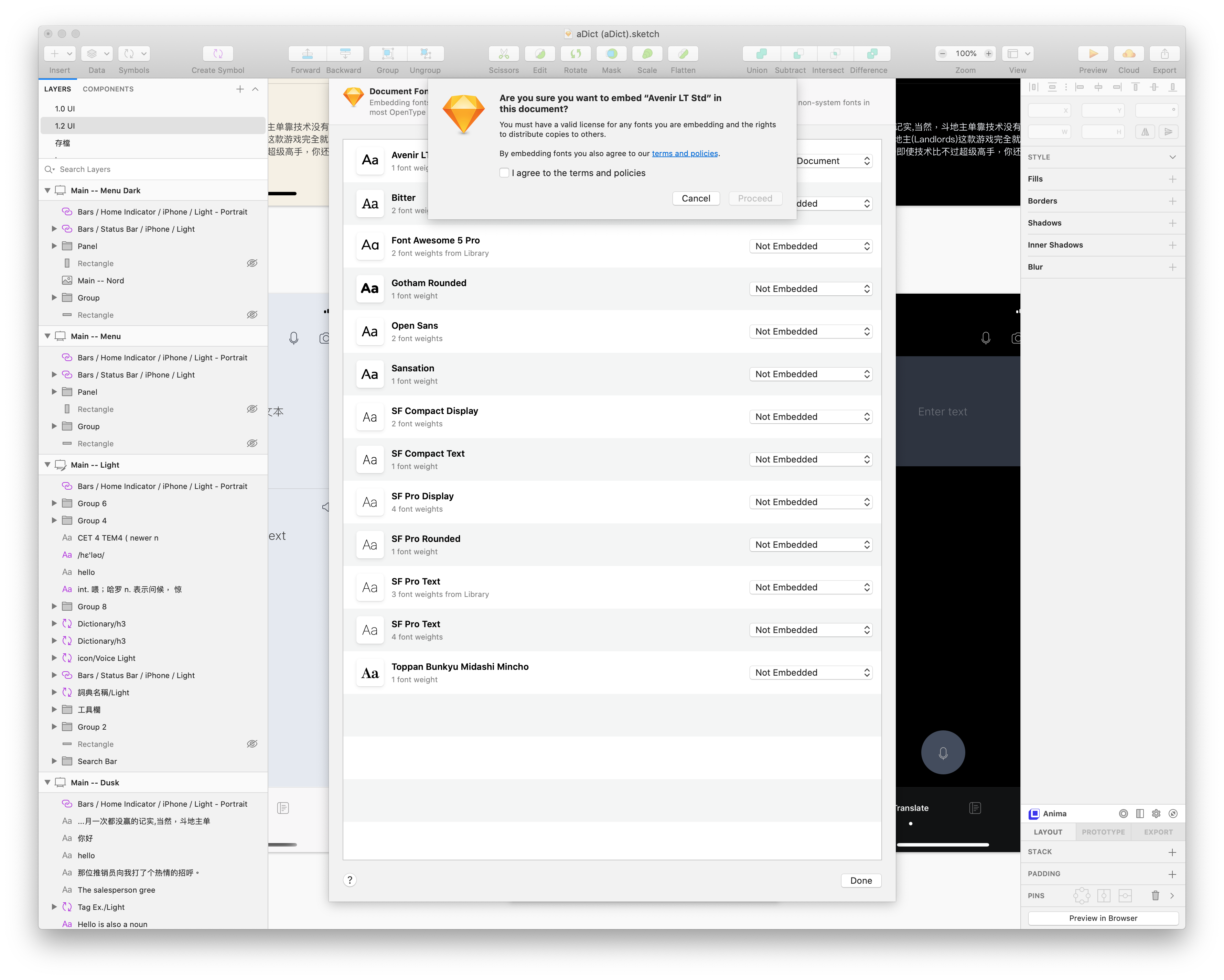Image resolution: width=1224 pixels, height=980 pixels.
Task: Zoom in with the plus button
Action: 988,54
